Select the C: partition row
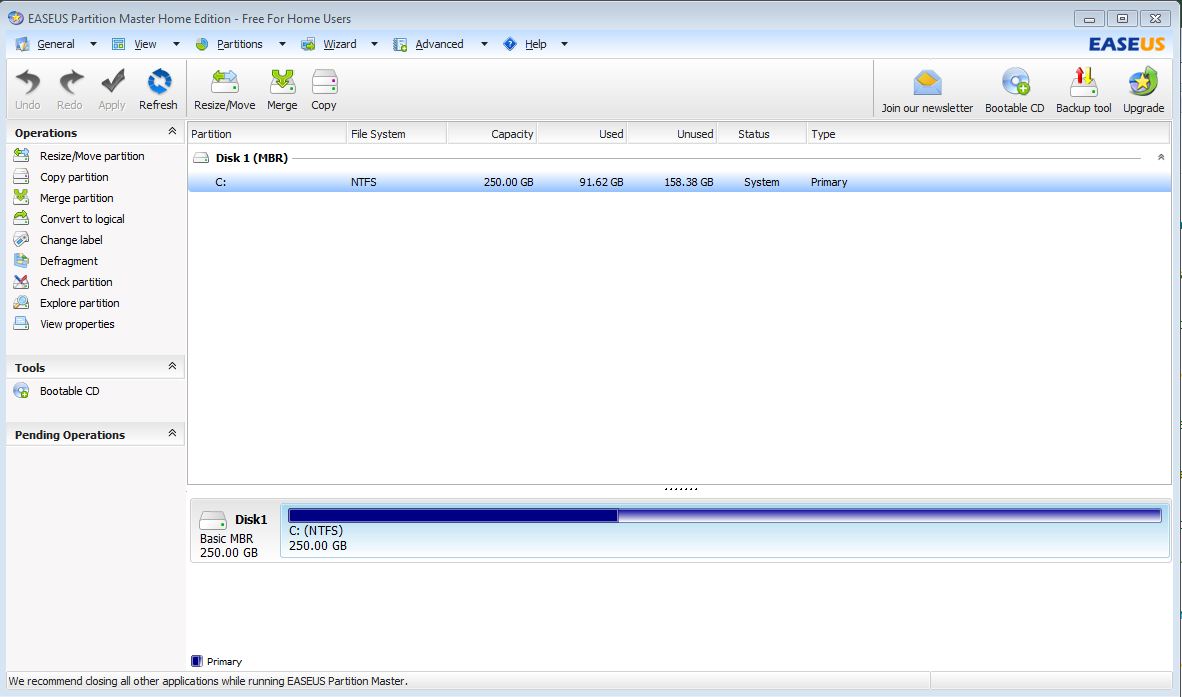 pyautogui.click(x=679, y=182)
